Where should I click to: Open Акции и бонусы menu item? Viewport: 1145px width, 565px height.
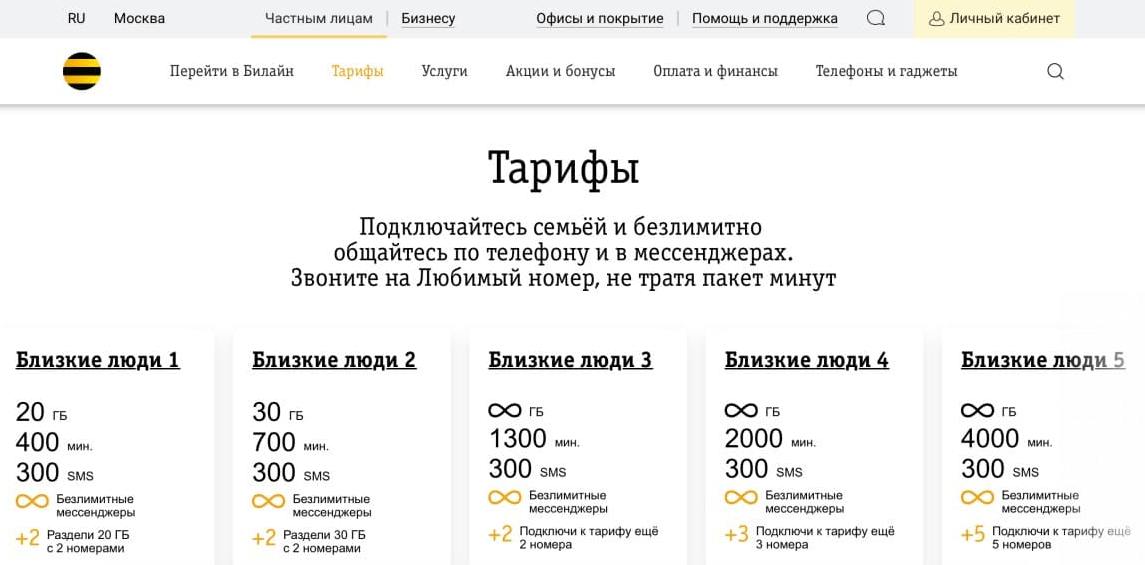tap(560, 72)
